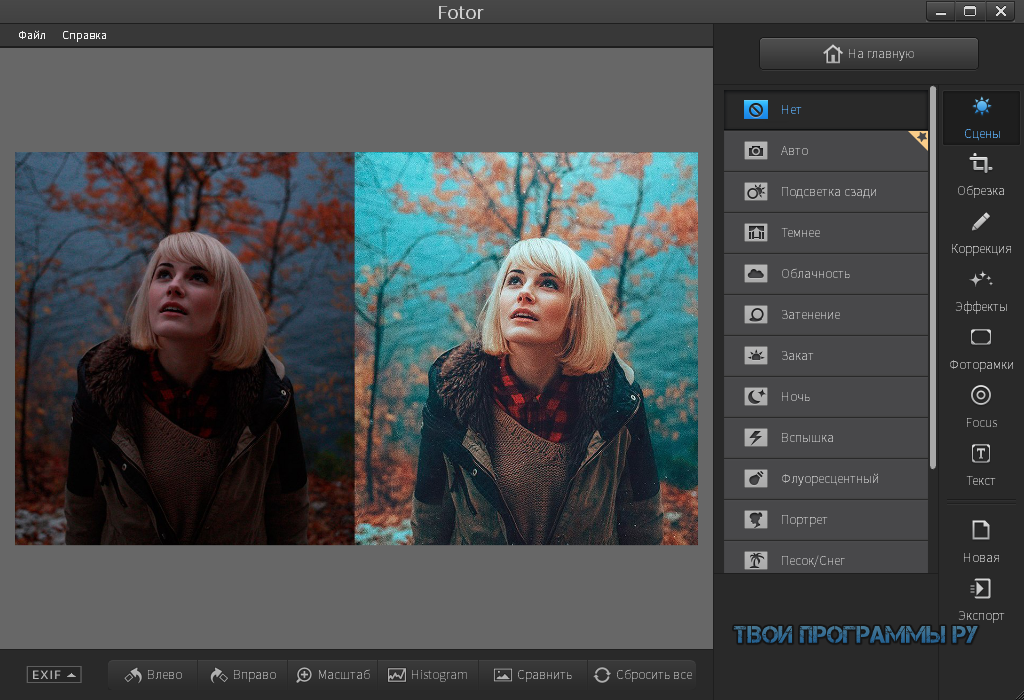Create a new file with Новая

[x=980, y=541]
